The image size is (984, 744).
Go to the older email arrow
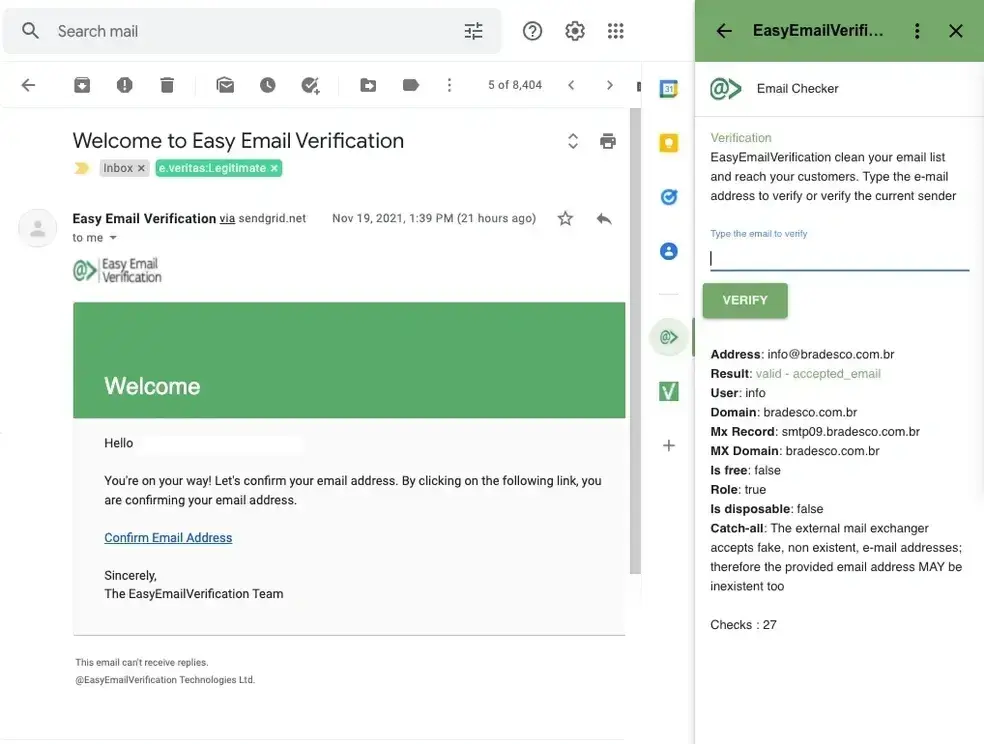pos(609,85)
